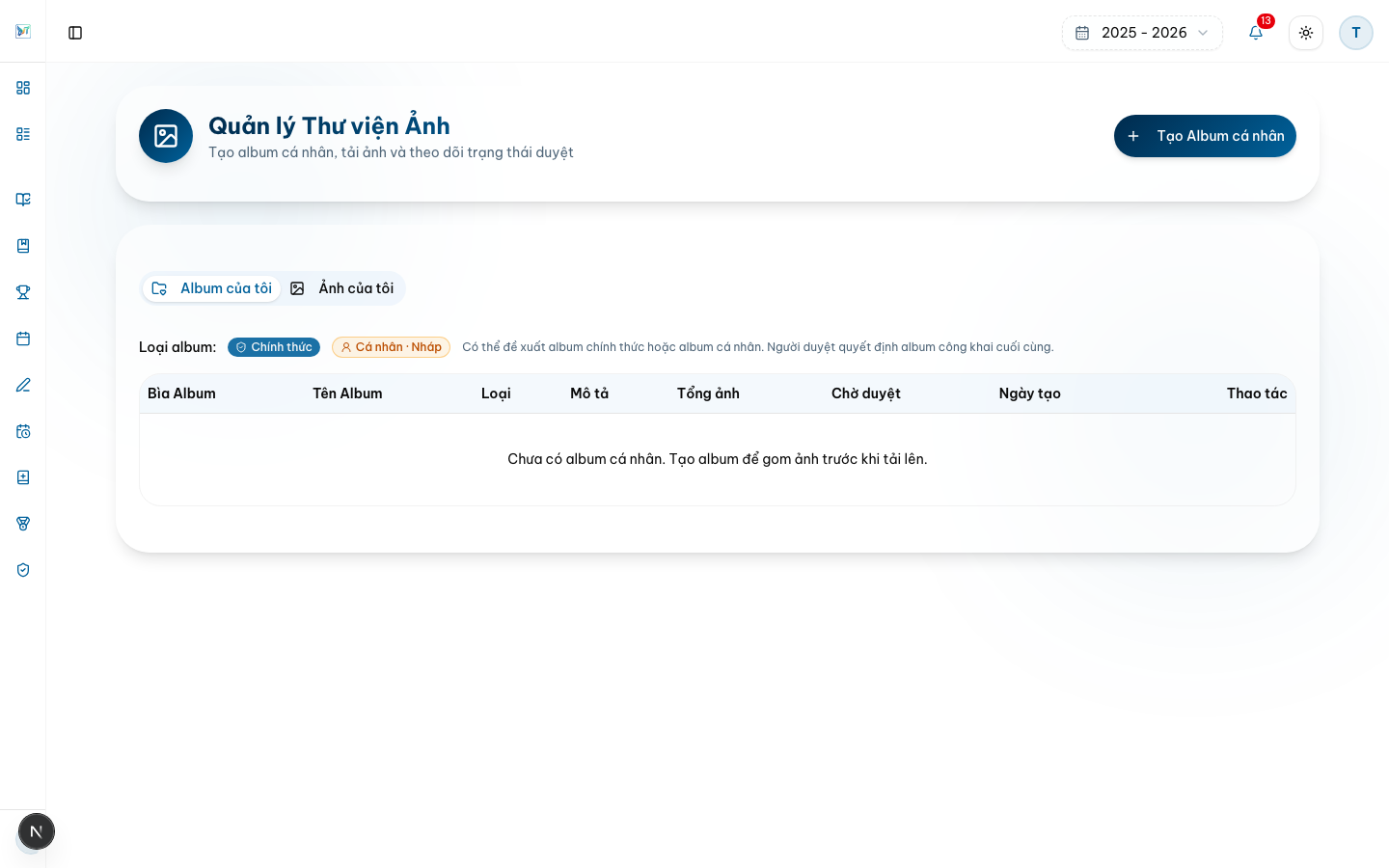Expand the 2025 - 2026 year dropdown

click(1142, 33)
